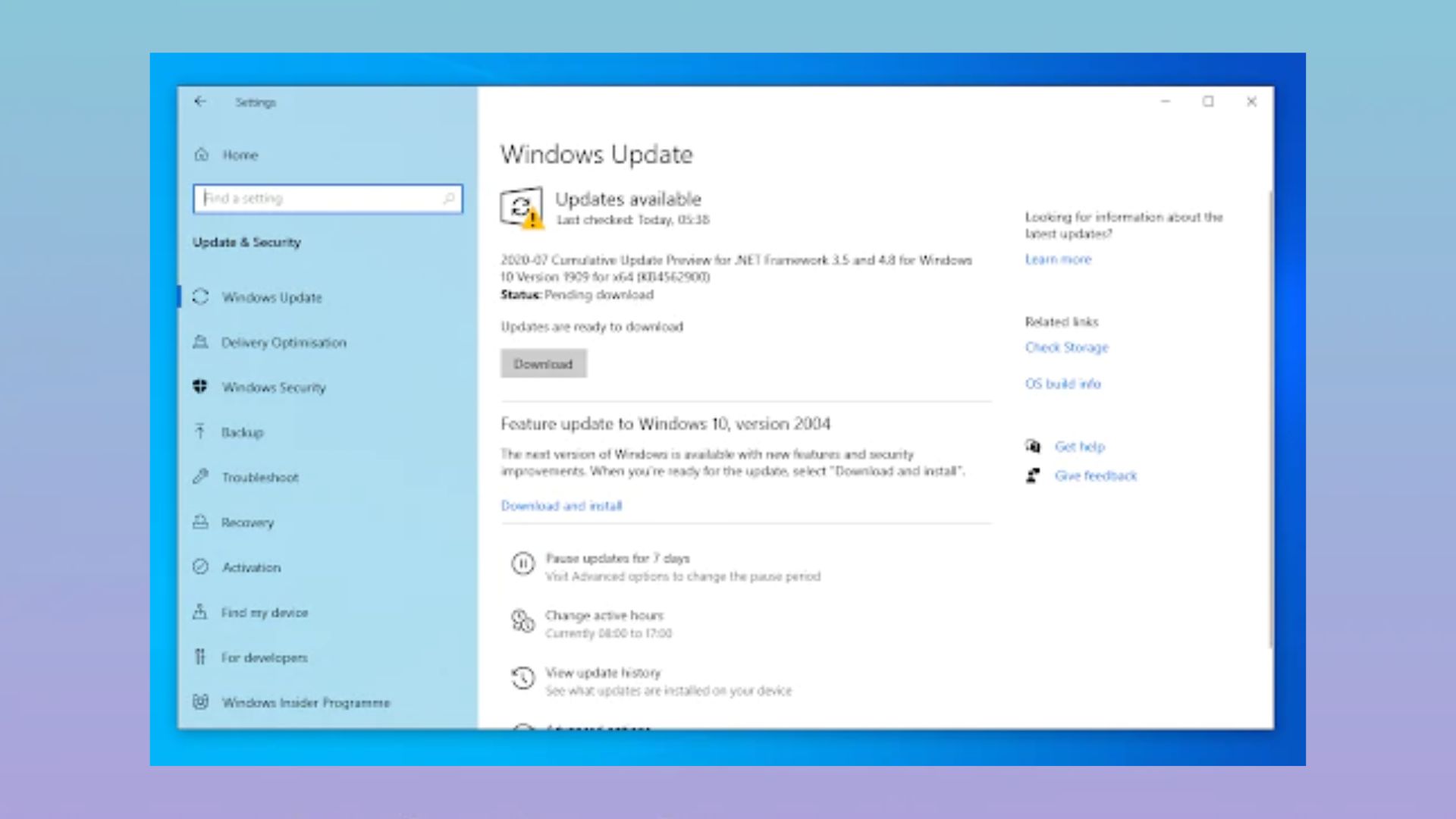Click the Recovery icon in sidebar
The width and height of the screenshot is (1456, 819).
coord(200,522)
